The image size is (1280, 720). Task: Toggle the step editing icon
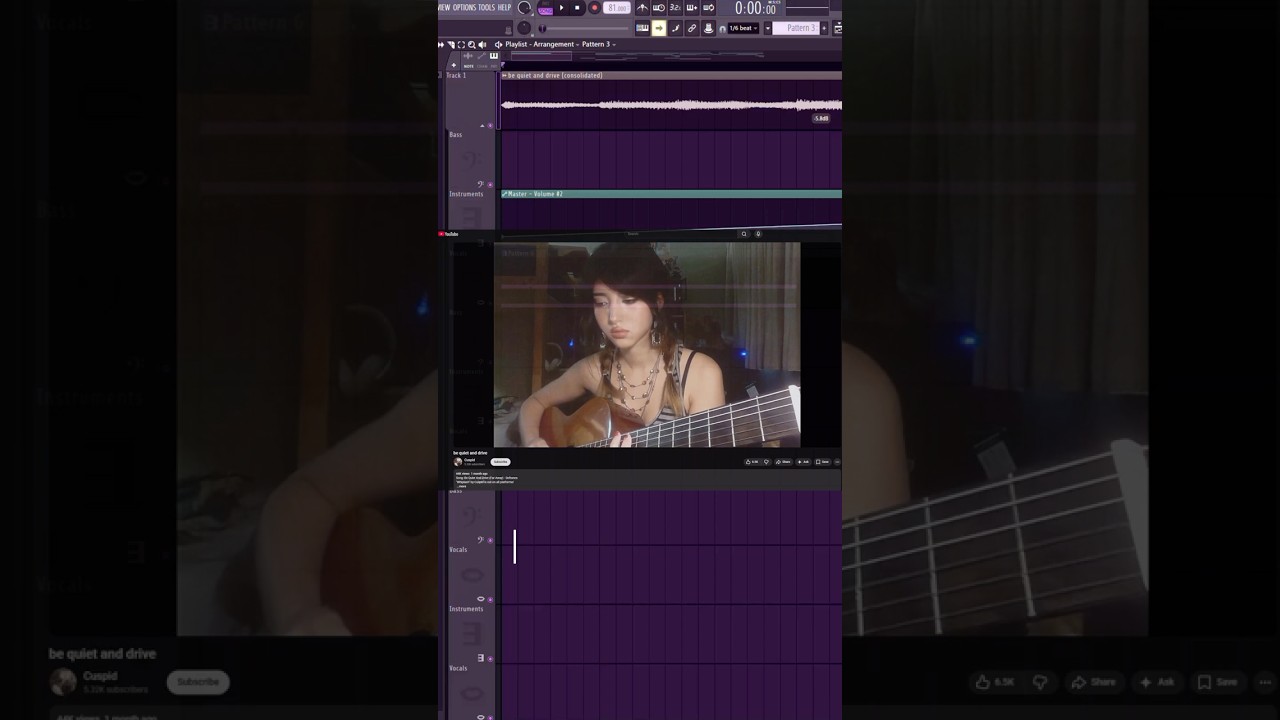click(675, 28)
